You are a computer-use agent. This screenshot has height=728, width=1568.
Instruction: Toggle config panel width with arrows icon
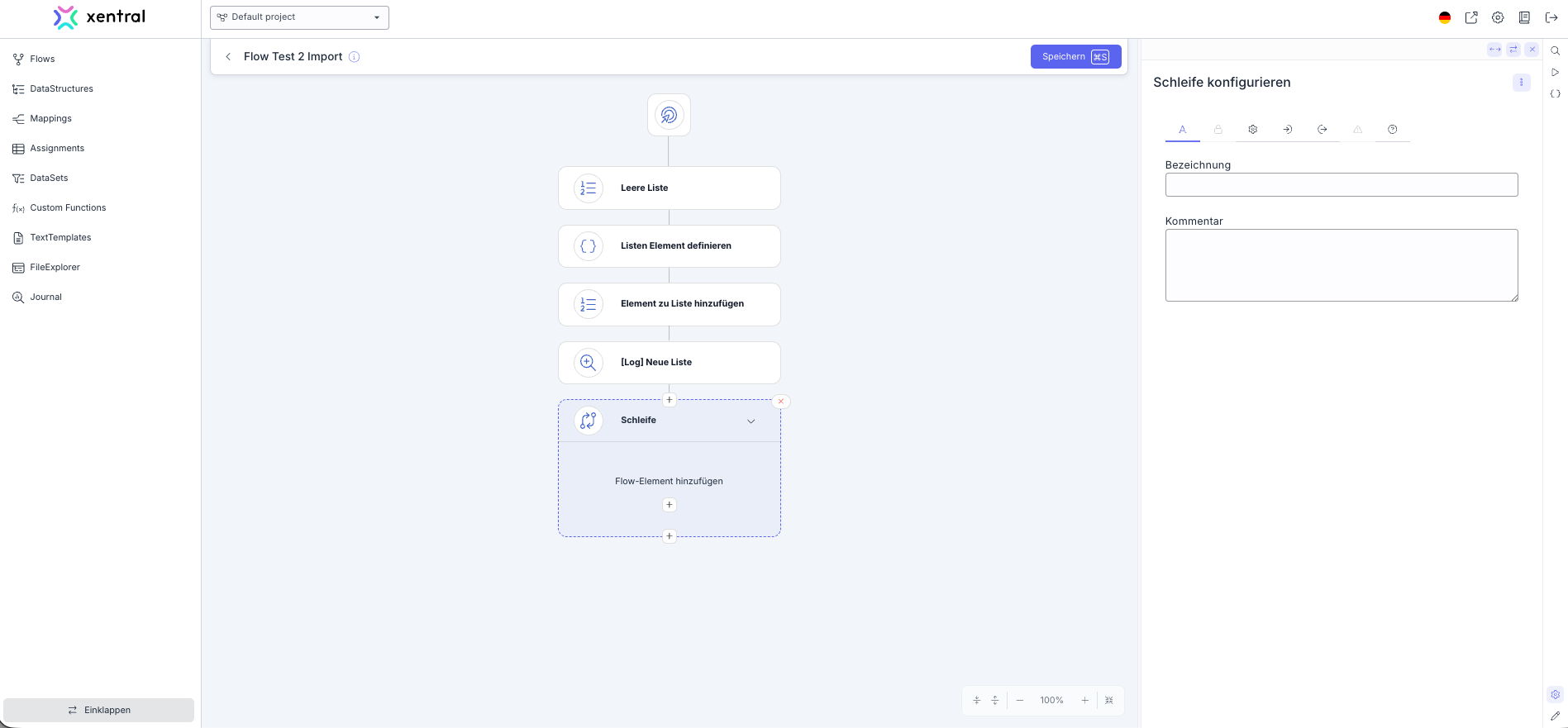(1494, 50)
